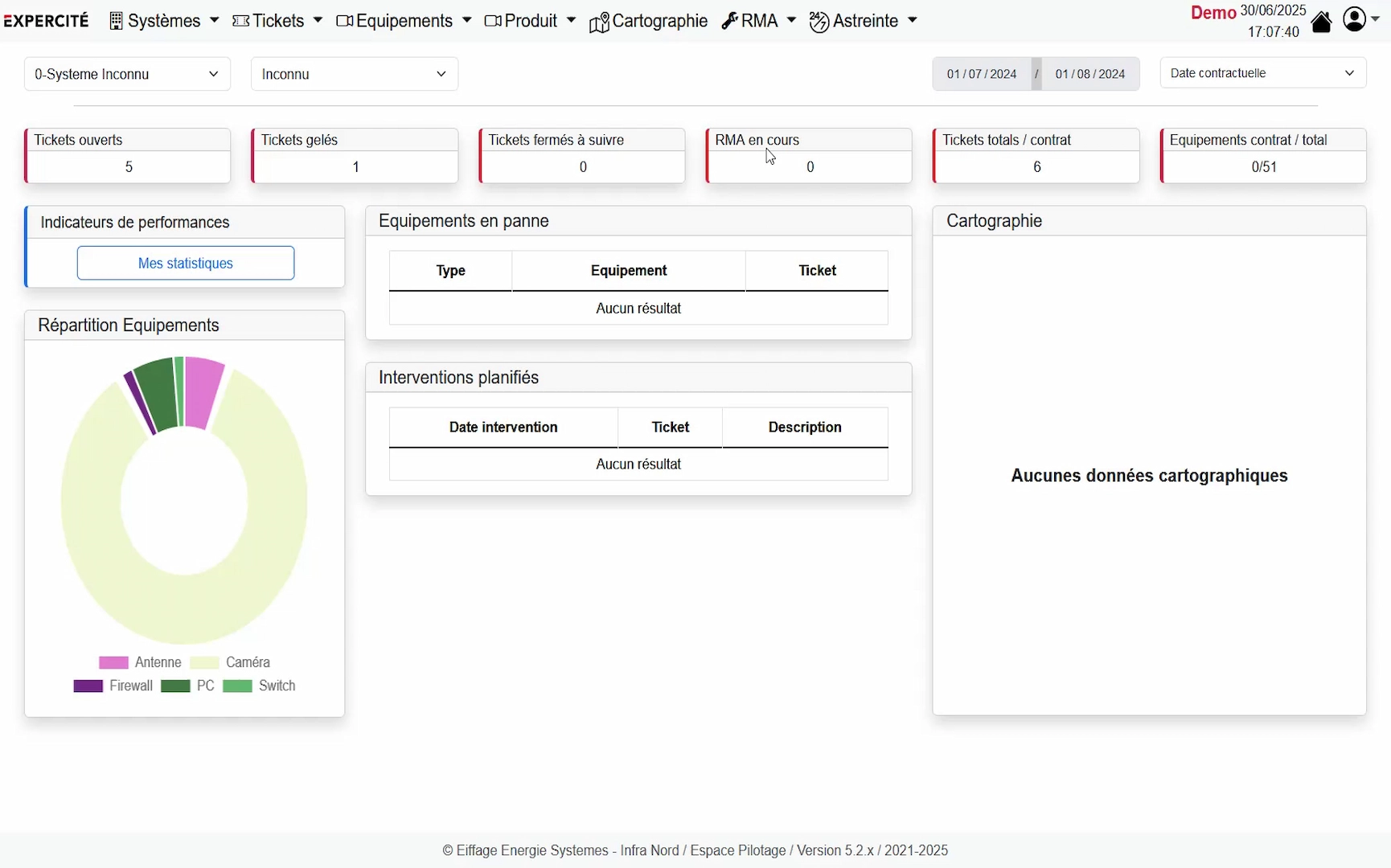This screenshot has width=1391, height=868.
Task: Click the Produit icon
Action: 494,21
